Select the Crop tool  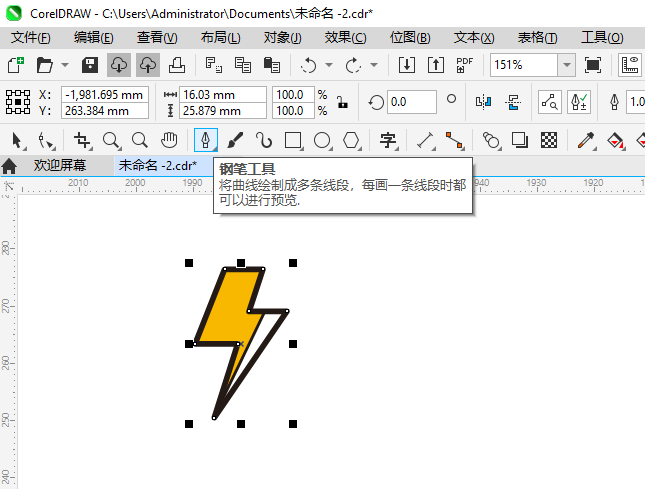(83, 140)
